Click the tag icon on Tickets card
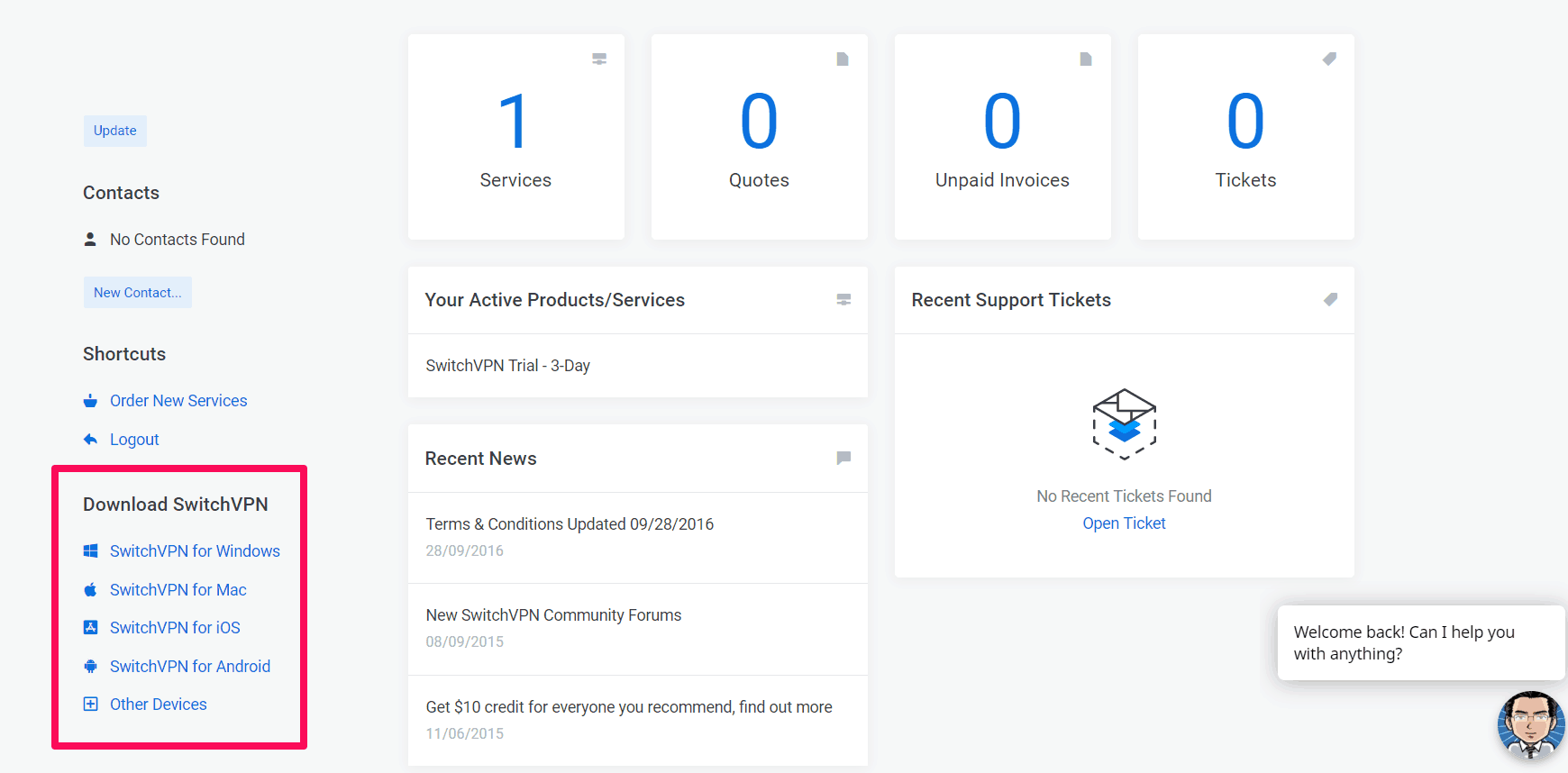1568x773 pixels. [1329, 59]
